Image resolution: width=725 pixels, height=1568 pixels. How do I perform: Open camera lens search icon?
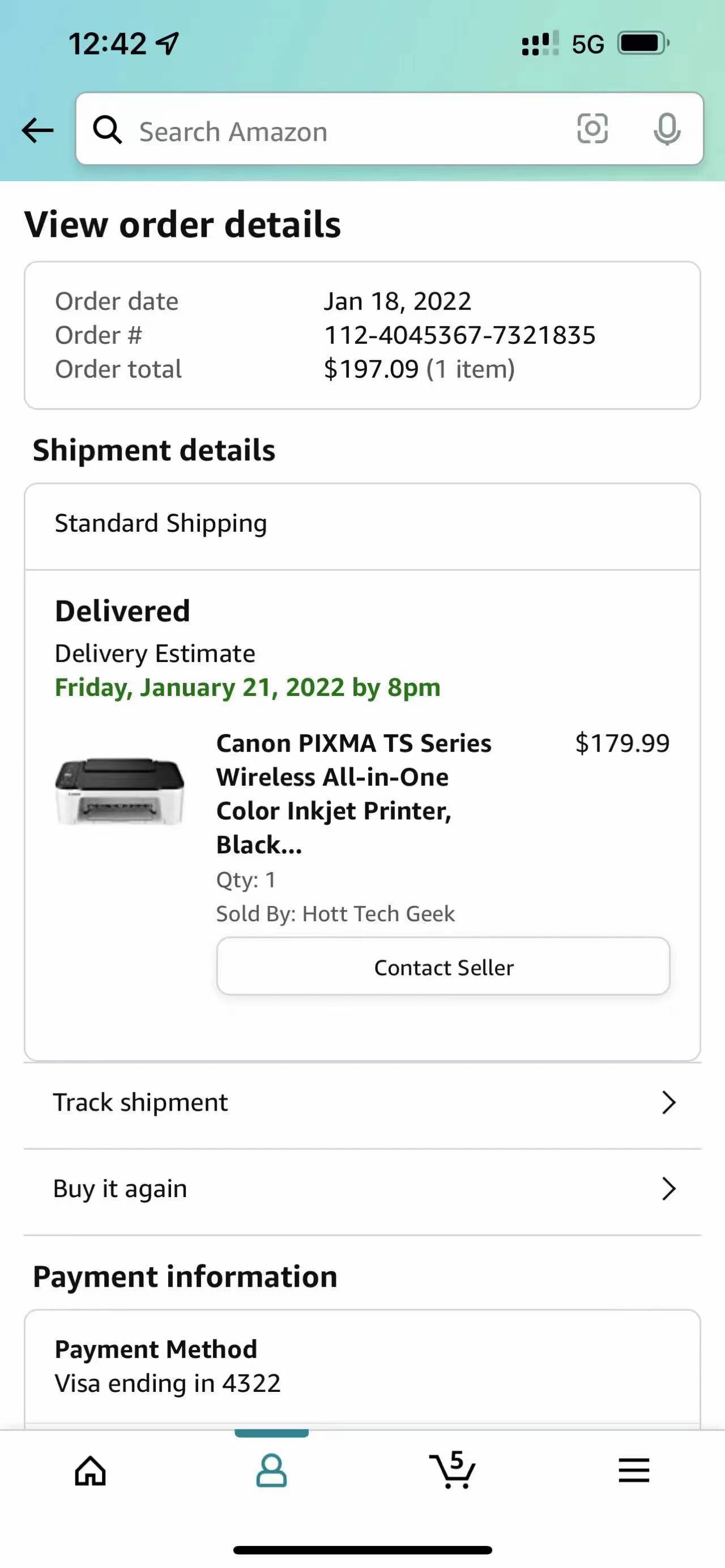[592, 129]
